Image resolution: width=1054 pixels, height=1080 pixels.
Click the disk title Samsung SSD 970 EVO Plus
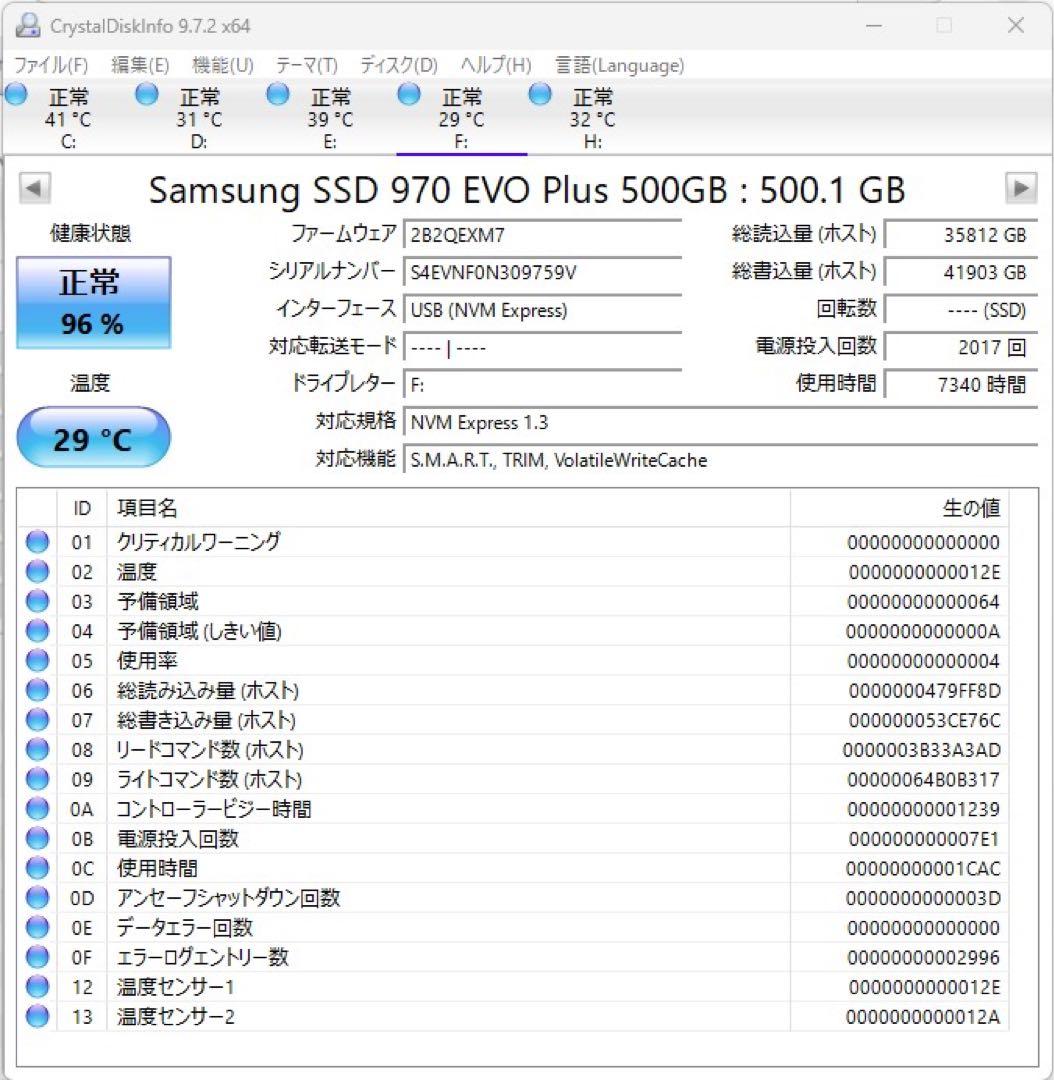[526, 189]
